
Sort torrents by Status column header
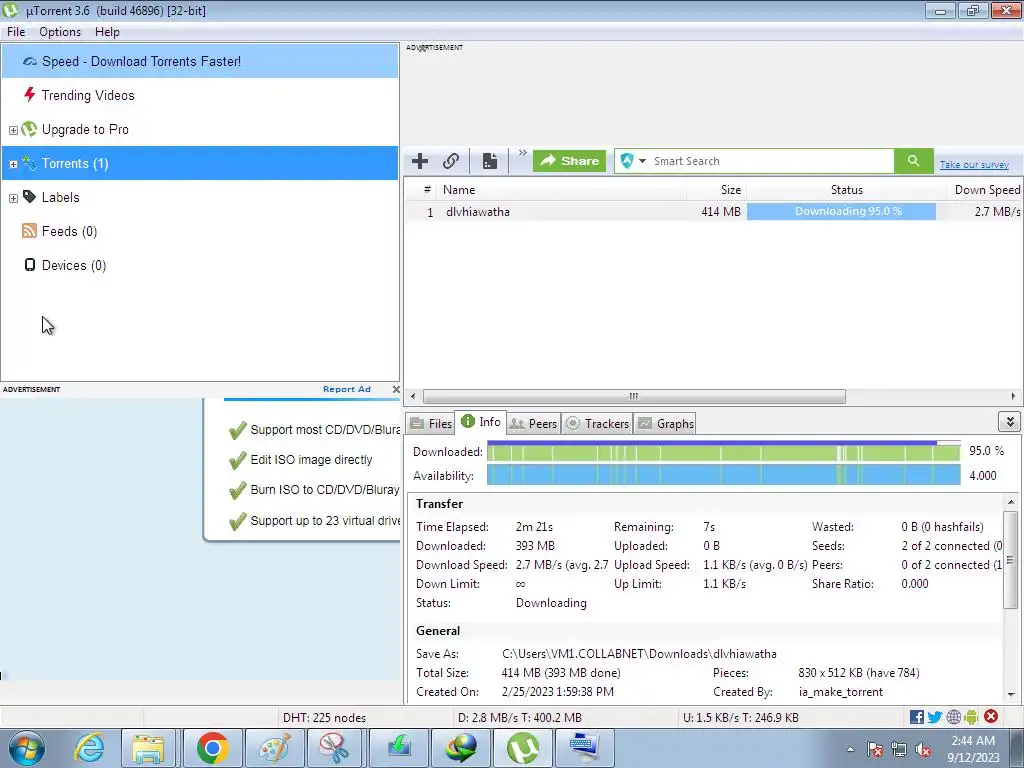pyautogui.click(x=846, y=190)
